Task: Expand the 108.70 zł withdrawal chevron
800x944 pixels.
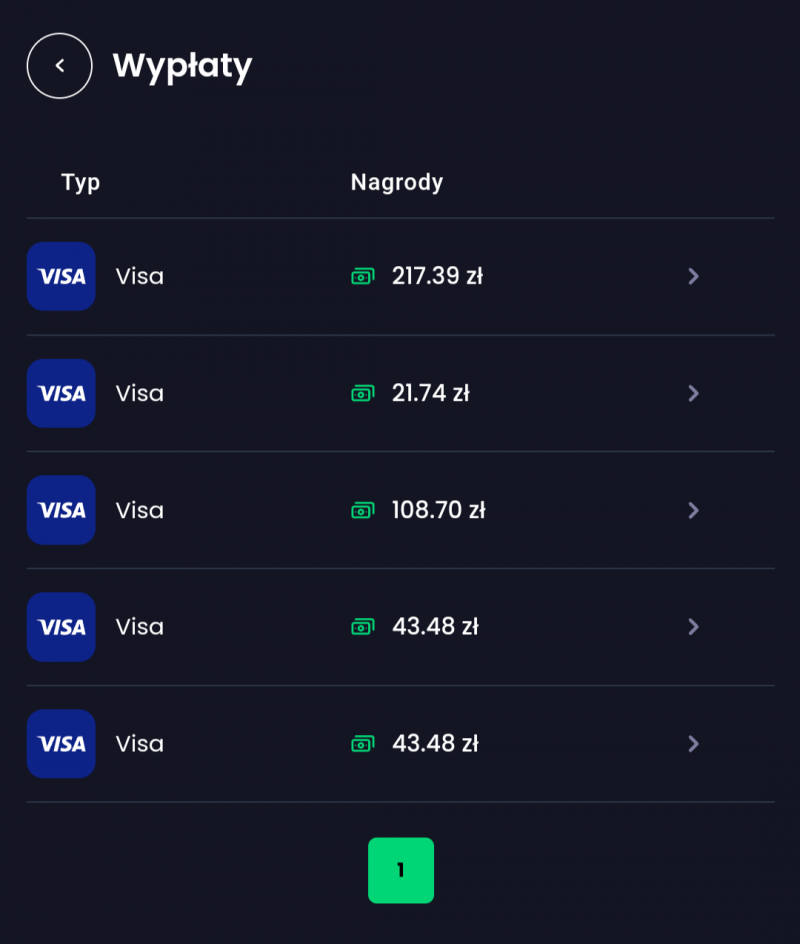Action: (693, 510)
